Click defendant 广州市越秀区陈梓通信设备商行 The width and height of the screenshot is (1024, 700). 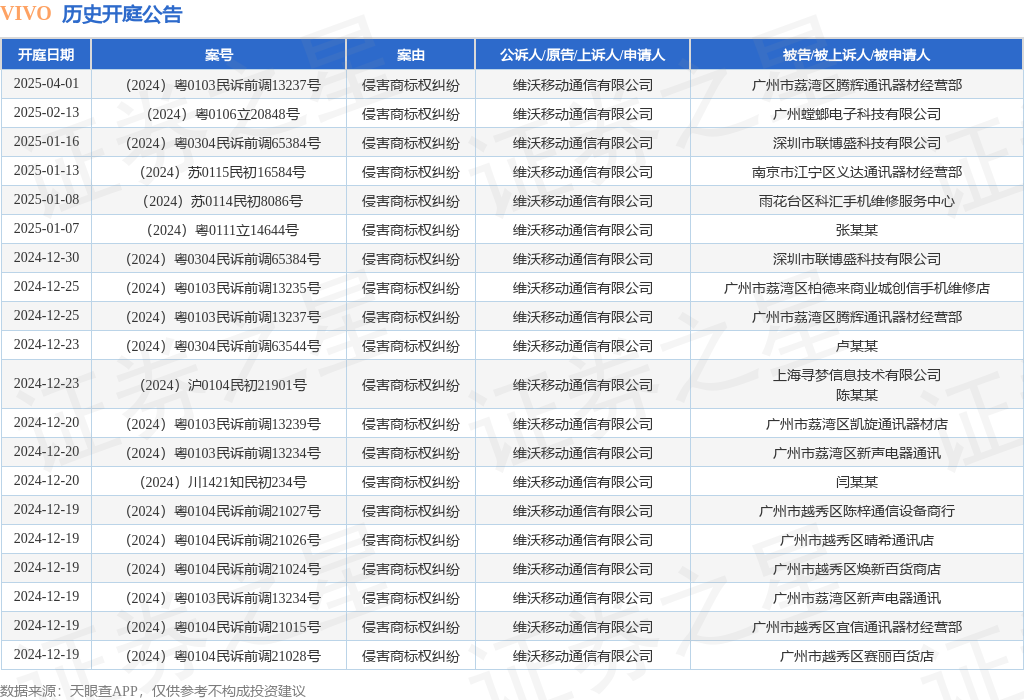[856, 511]
